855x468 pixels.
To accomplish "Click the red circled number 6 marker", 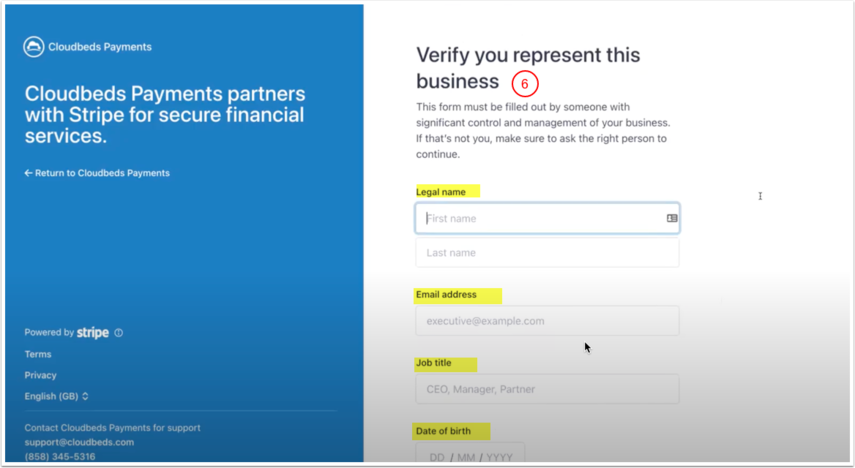I will (x=525, y=85).
